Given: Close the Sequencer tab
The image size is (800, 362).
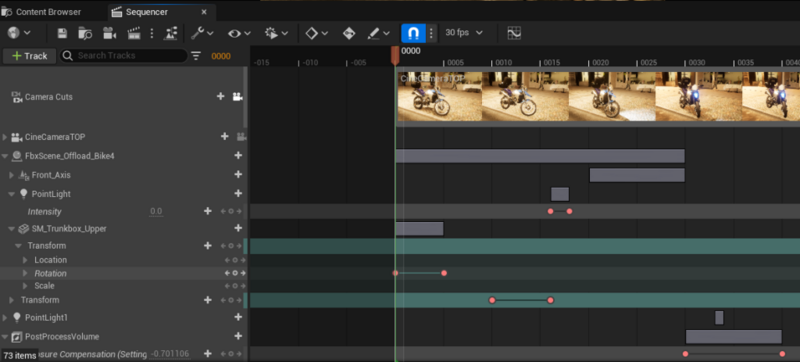Looking at the screenshot, I should click(x=204, y=12).
